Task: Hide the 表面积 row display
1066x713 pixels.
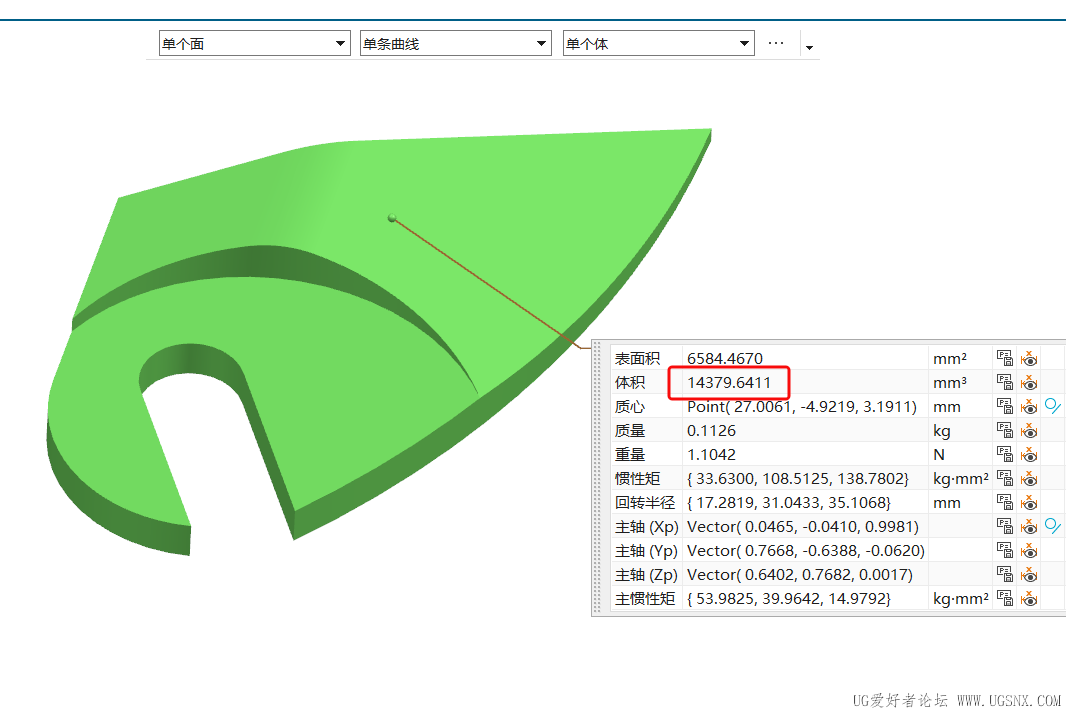Action: click(x=1029, y=358)
